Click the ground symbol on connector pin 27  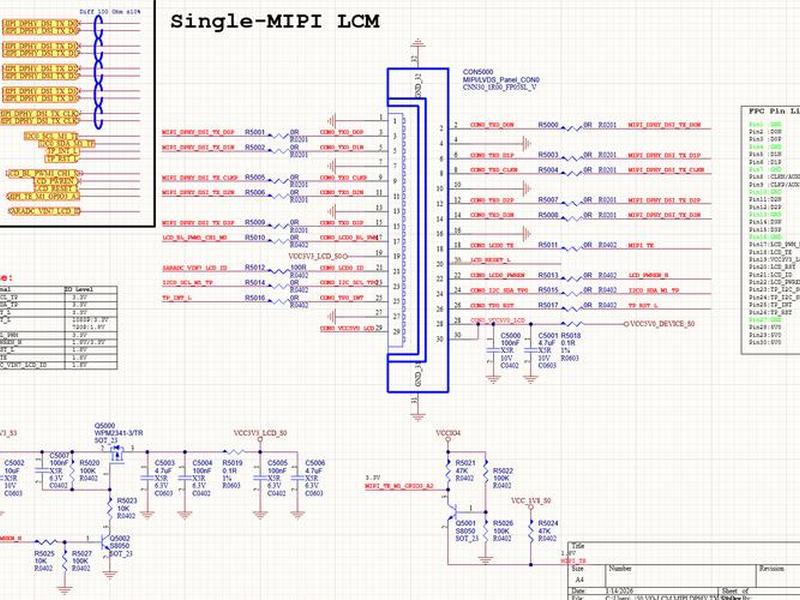coord(332,316)
